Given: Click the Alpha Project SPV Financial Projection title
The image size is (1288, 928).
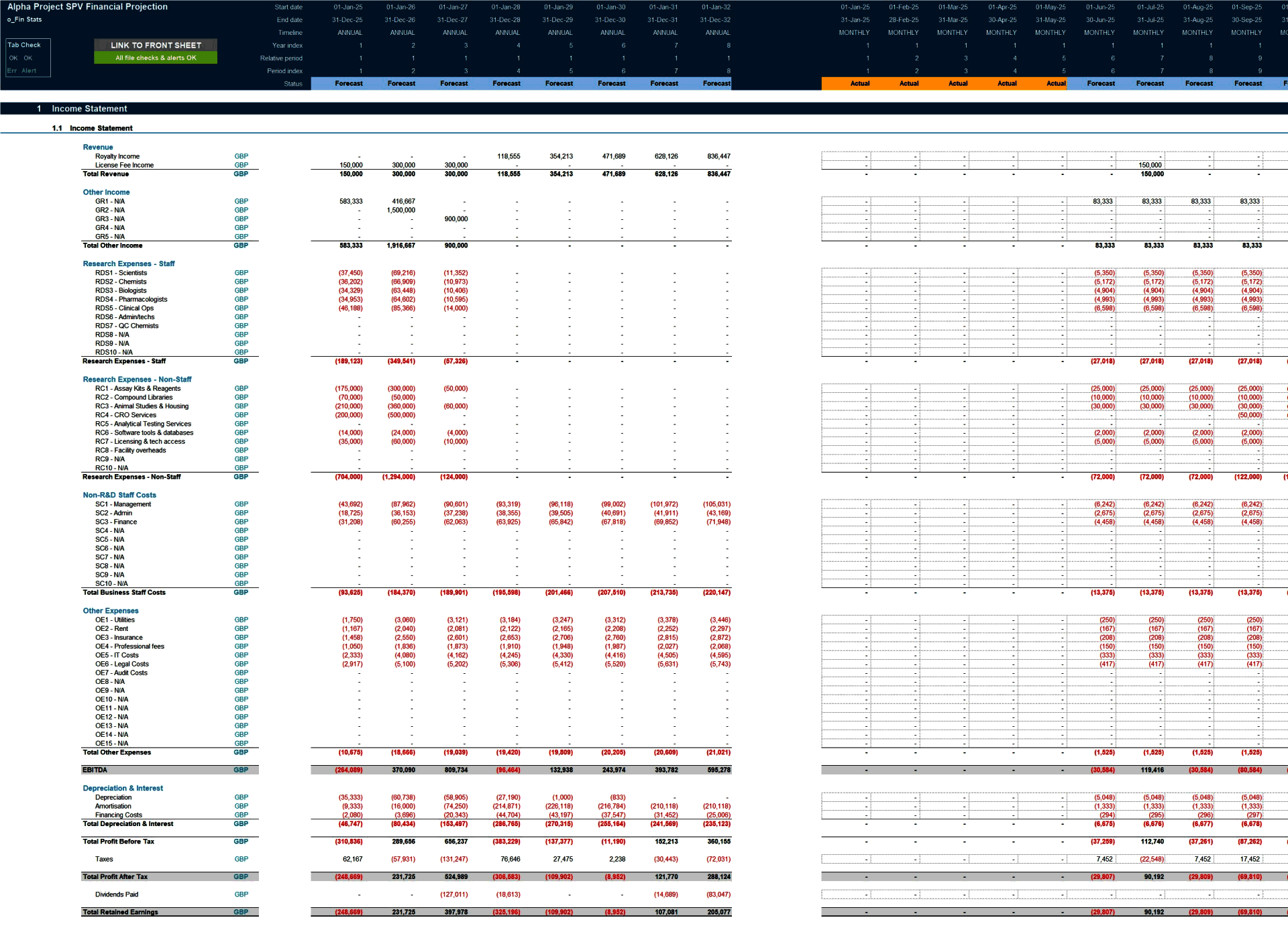Looking at the screenshot, I should pyautogui.click(x=88, y=7).
